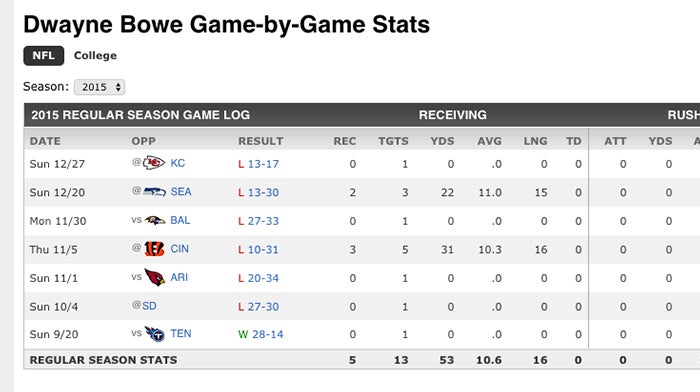Click the Tennessee Titans logo icon
Viewport: 700px width, 392px height.
point(155,334)
